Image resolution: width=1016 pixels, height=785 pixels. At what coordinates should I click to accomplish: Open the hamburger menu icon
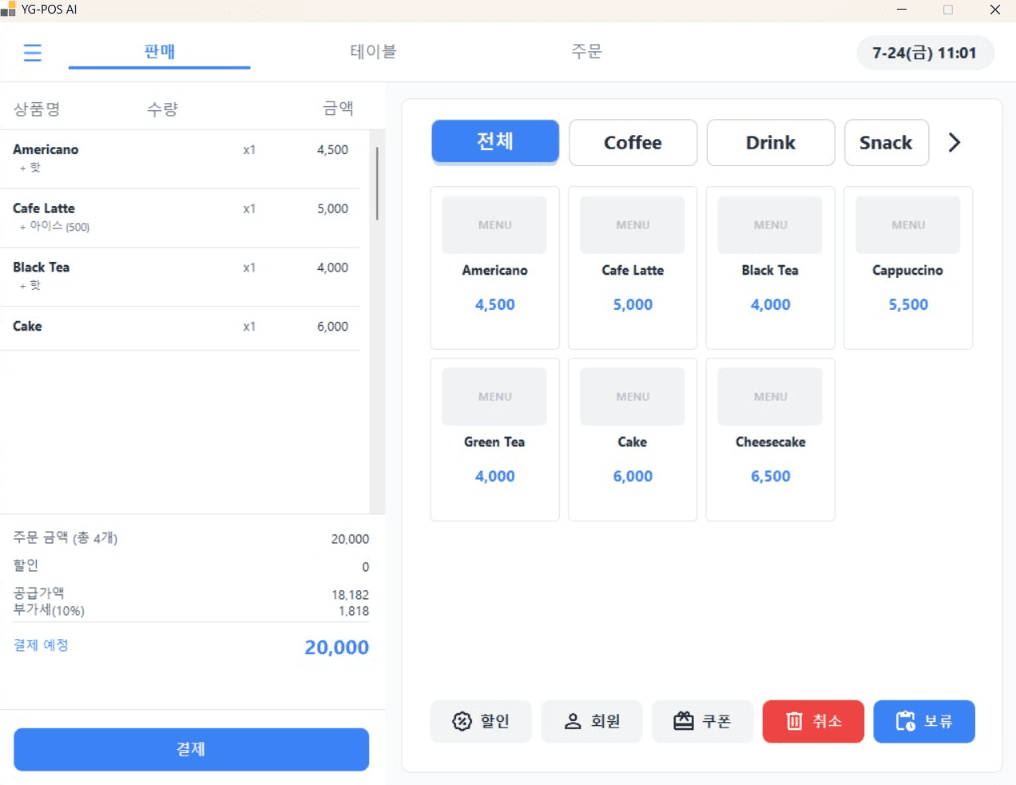(32, 53)
